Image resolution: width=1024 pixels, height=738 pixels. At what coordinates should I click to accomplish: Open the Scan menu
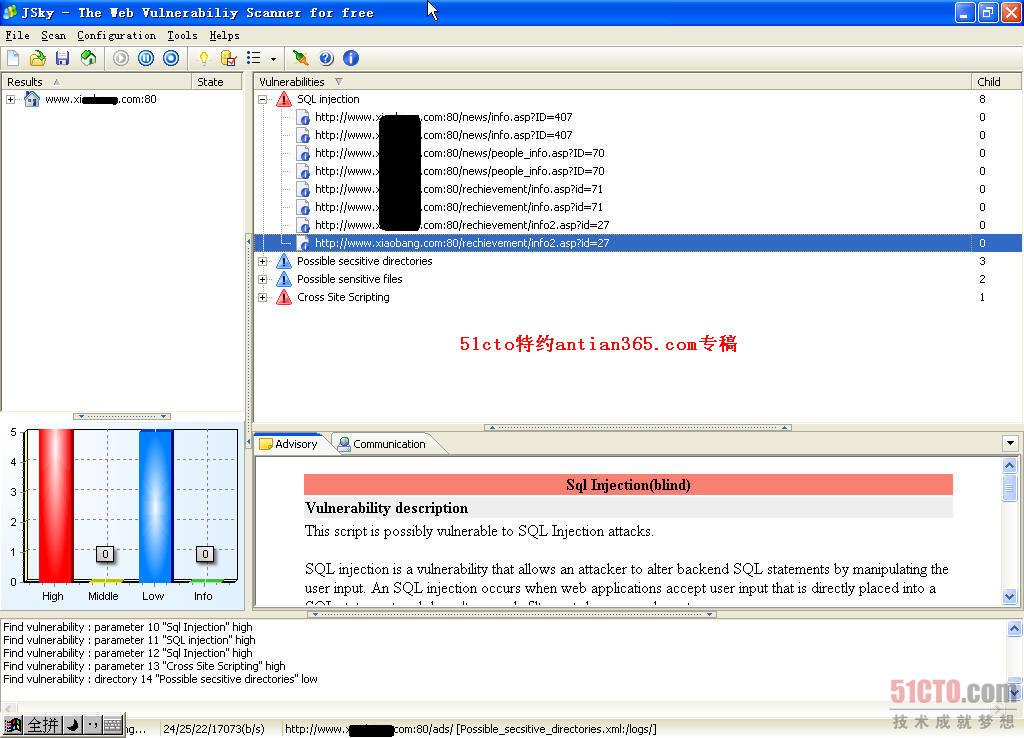point(54,35)
